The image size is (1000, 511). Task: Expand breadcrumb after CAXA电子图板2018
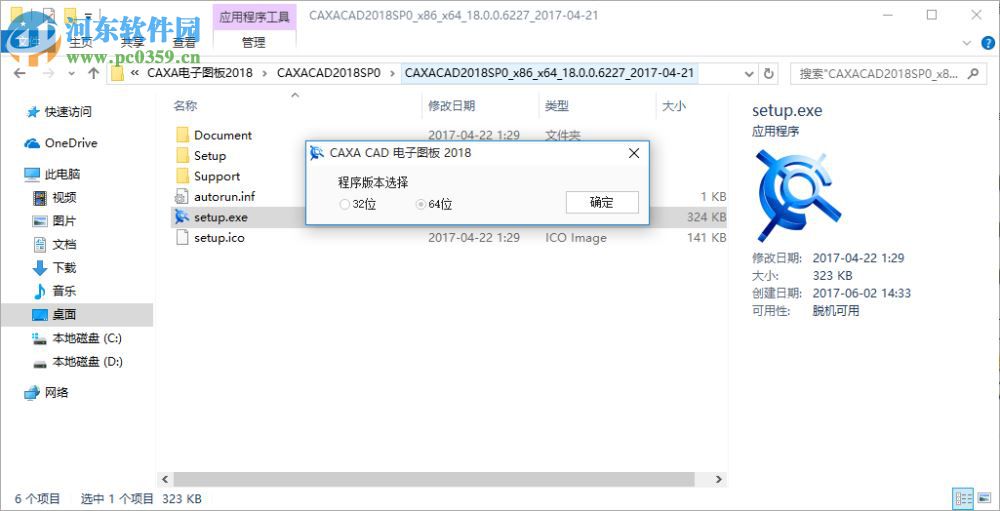265,73
